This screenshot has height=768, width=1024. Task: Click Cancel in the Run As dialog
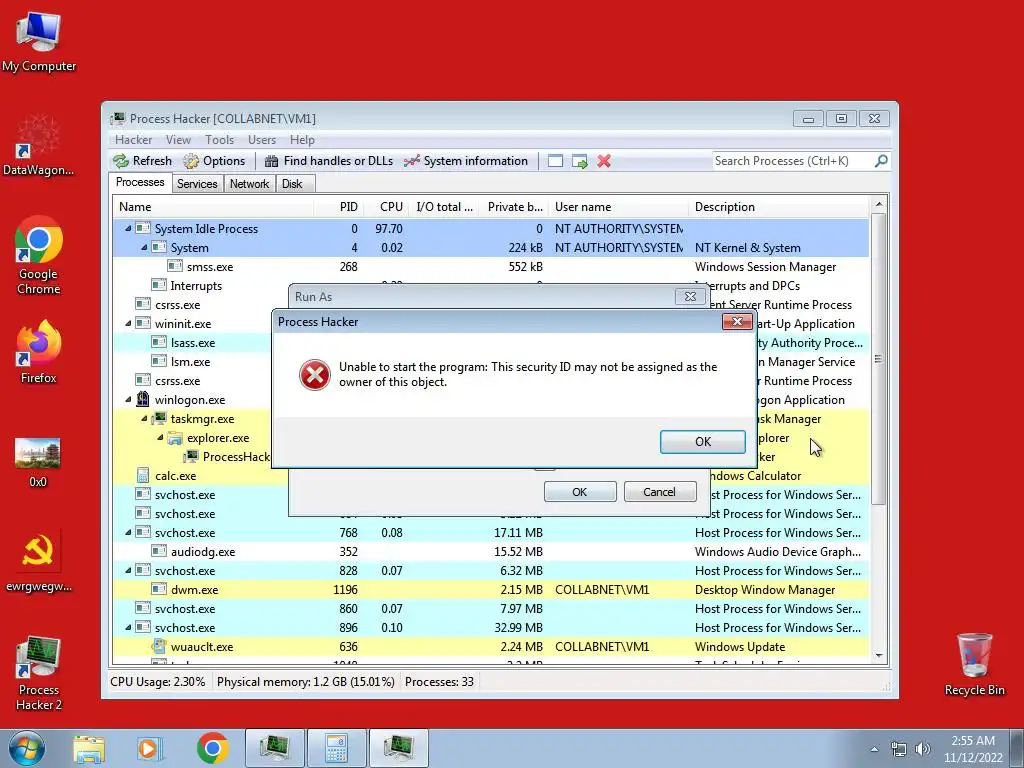click(660, 492)
